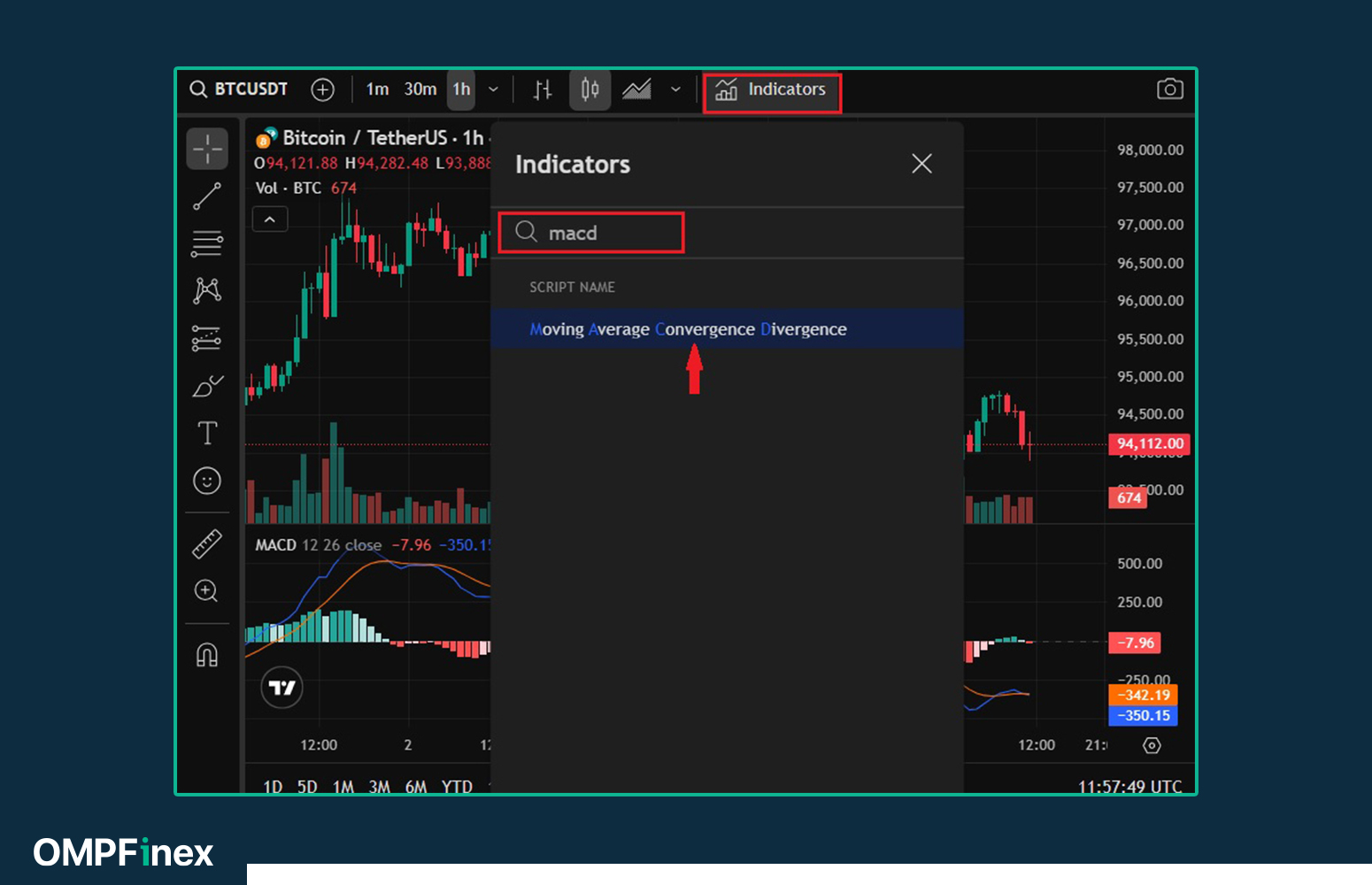This screenshot has height=885, width=1372.
Task: Open the Indicators menu button
Action: click(772, 90)
